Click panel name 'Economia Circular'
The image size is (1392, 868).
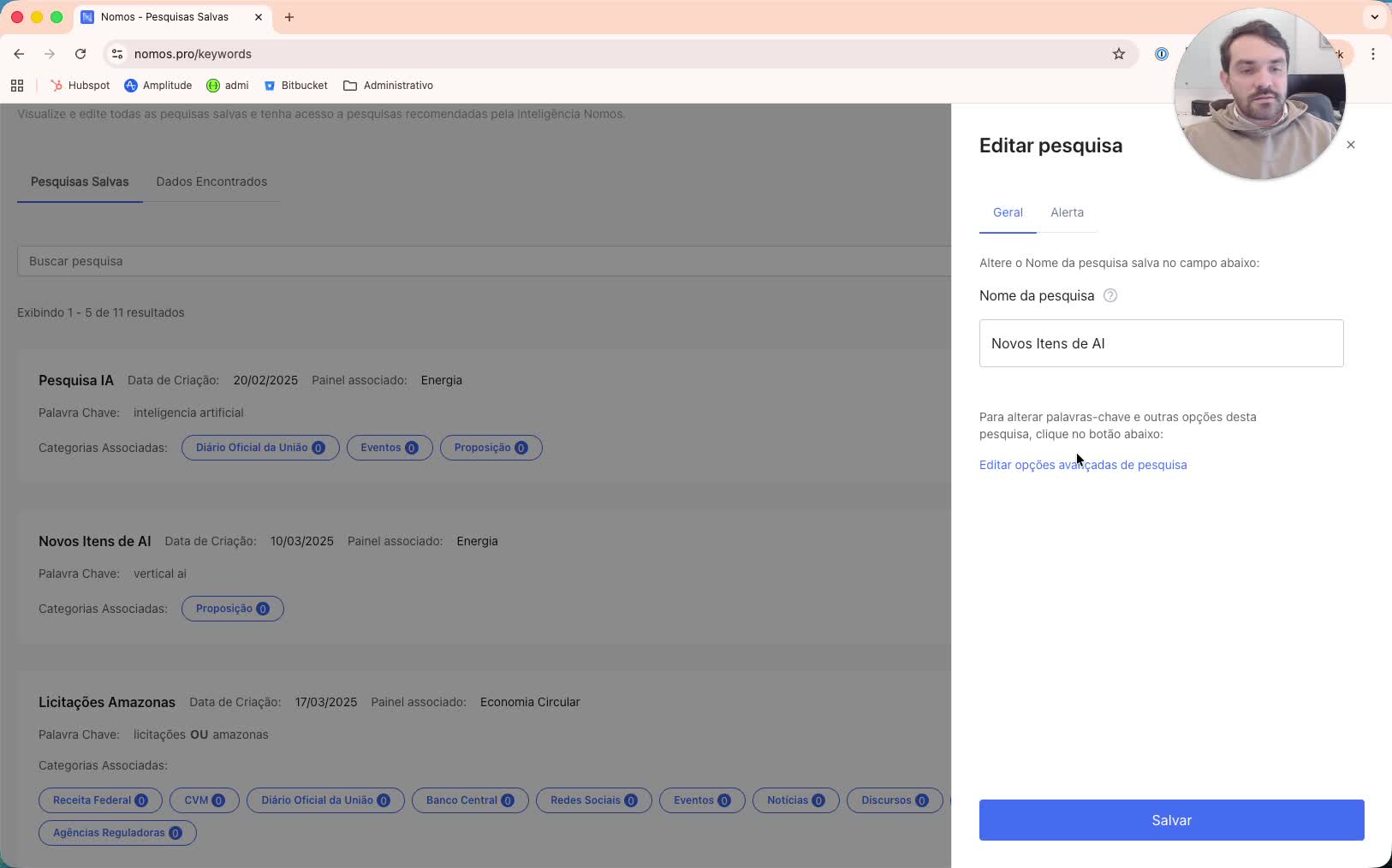click(530, 702)
